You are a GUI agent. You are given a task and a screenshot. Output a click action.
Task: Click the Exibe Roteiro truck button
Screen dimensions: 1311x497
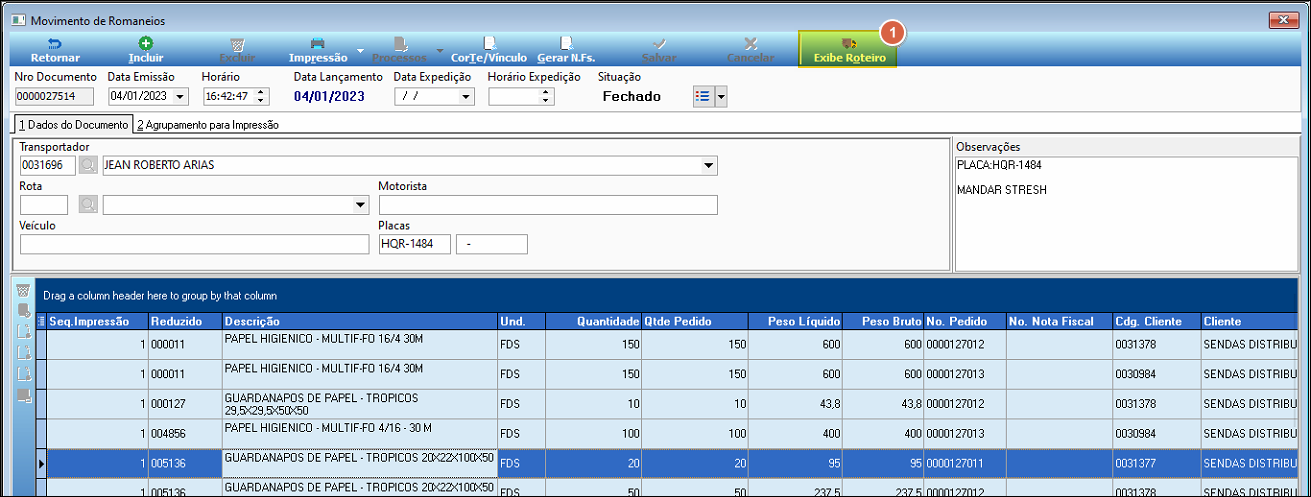point(849,49)
